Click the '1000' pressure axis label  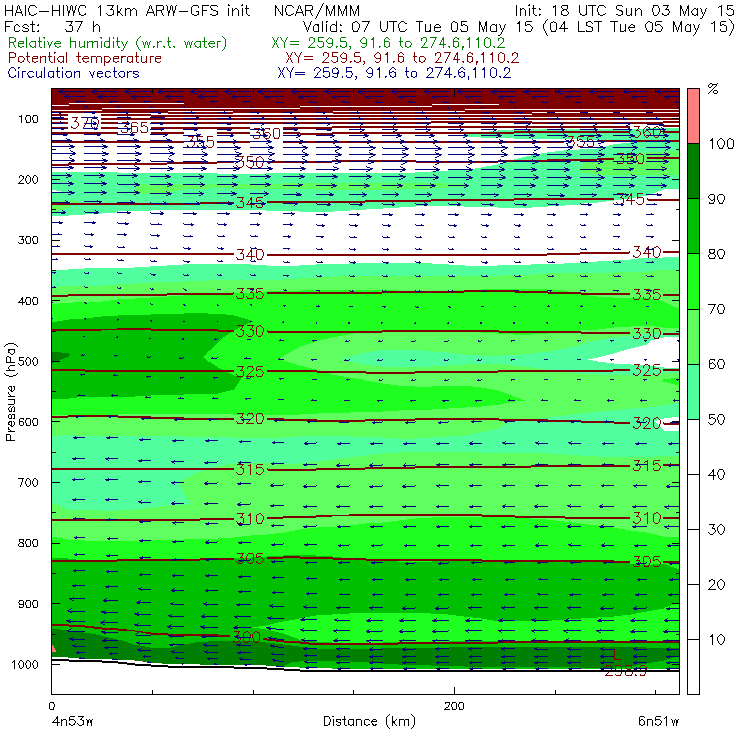point(25,664)
